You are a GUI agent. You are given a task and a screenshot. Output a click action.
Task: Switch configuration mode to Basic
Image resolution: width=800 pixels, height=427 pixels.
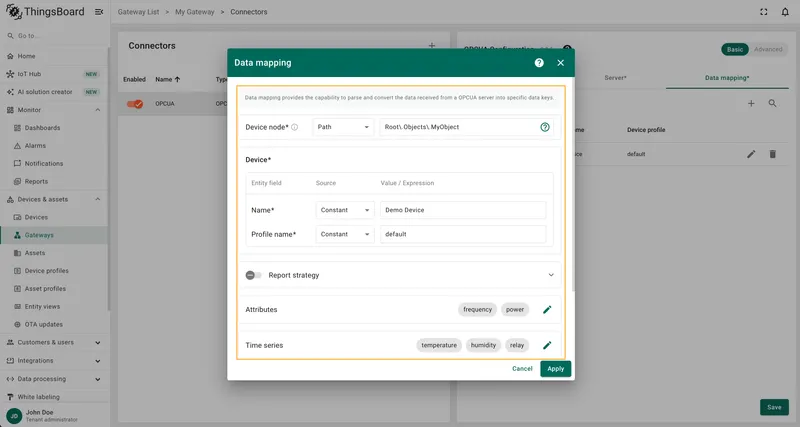pos(735,49)
